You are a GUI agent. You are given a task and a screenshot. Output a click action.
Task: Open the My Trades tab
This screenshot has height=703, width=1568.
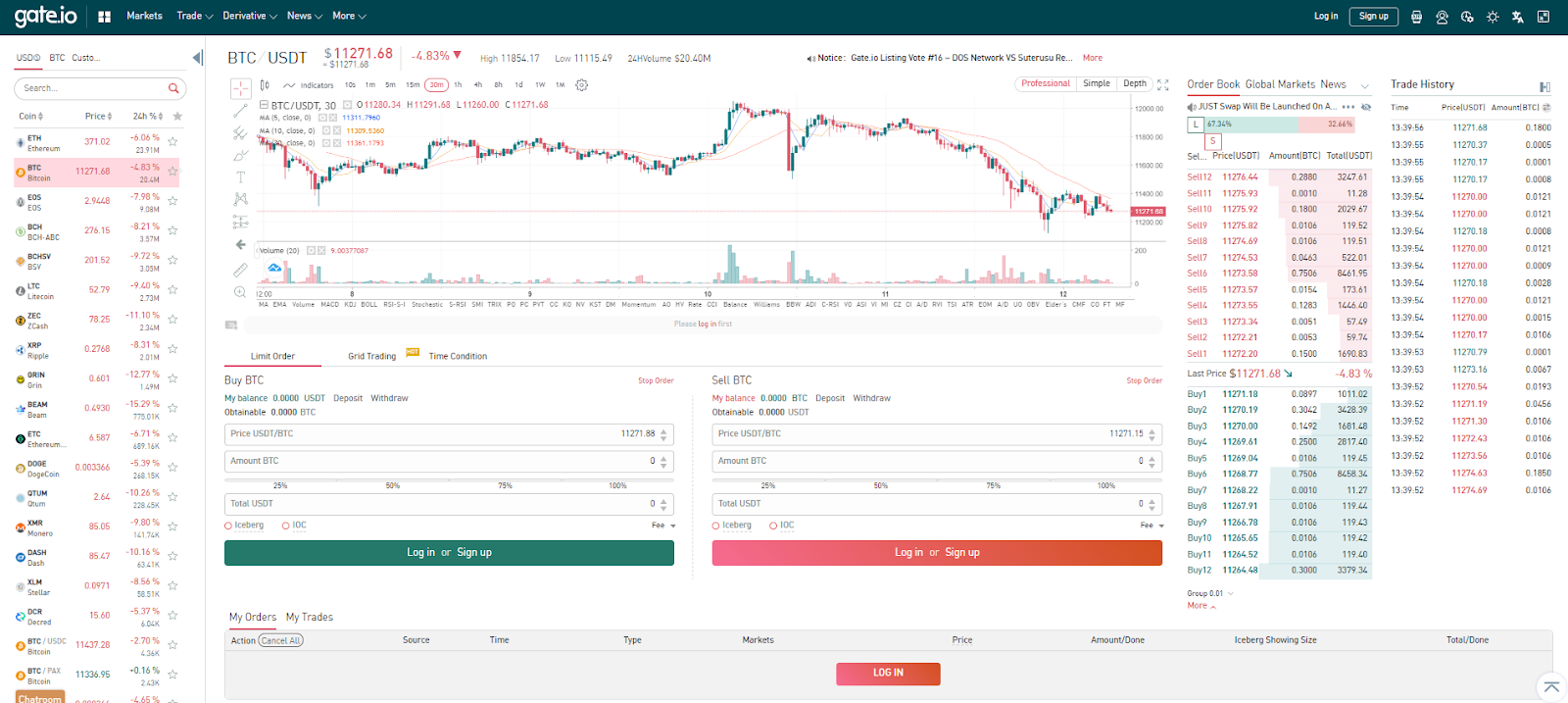pyautogui.click(x=310, y=617)
